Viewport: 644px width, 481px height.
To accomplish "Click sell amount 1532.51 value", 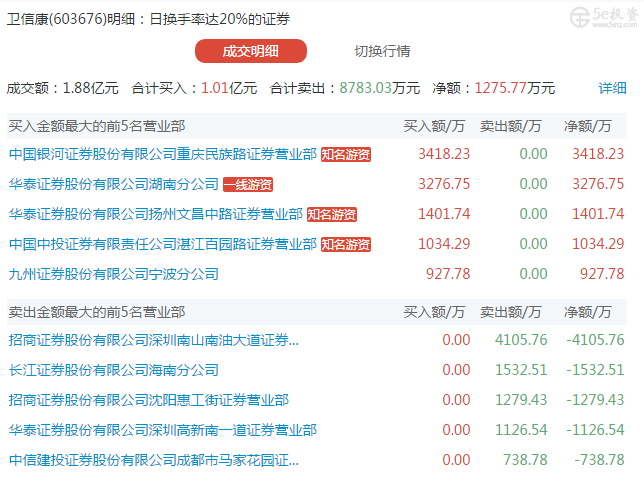I will click(x=521, y=370).
